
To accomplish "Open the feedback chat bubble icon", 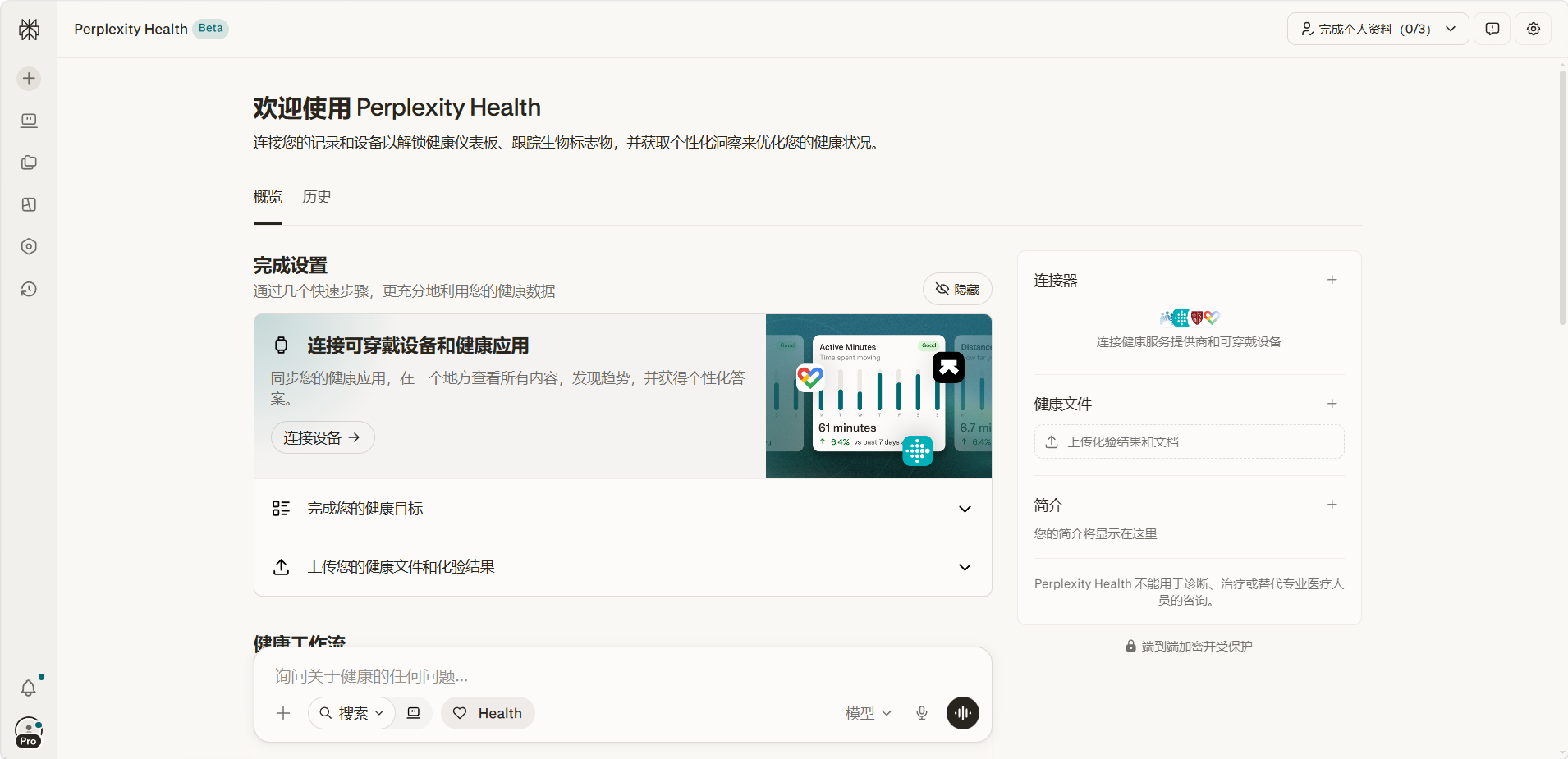I will coord(1492,29).
